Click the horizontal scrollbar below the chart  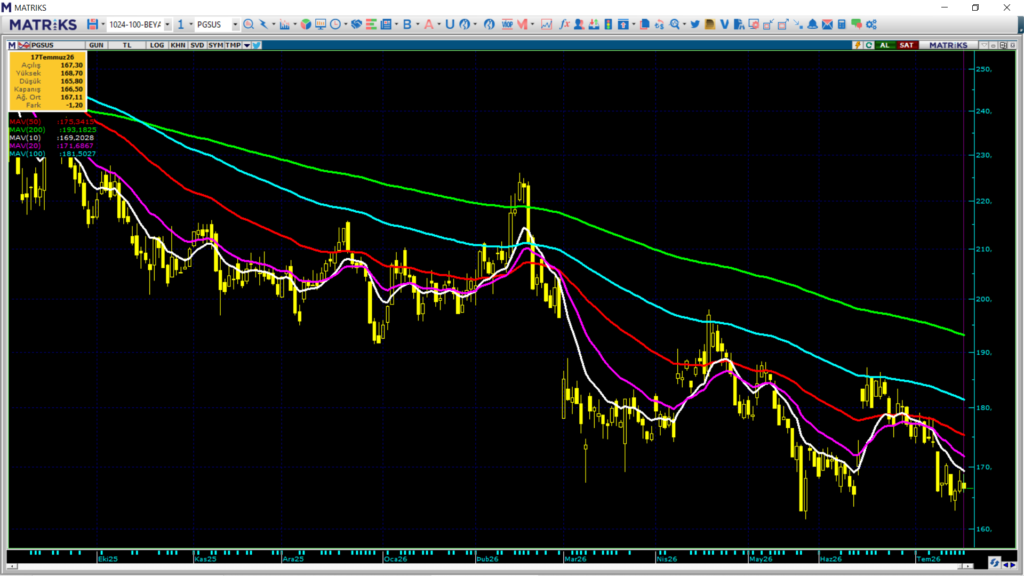click(490, 566)
